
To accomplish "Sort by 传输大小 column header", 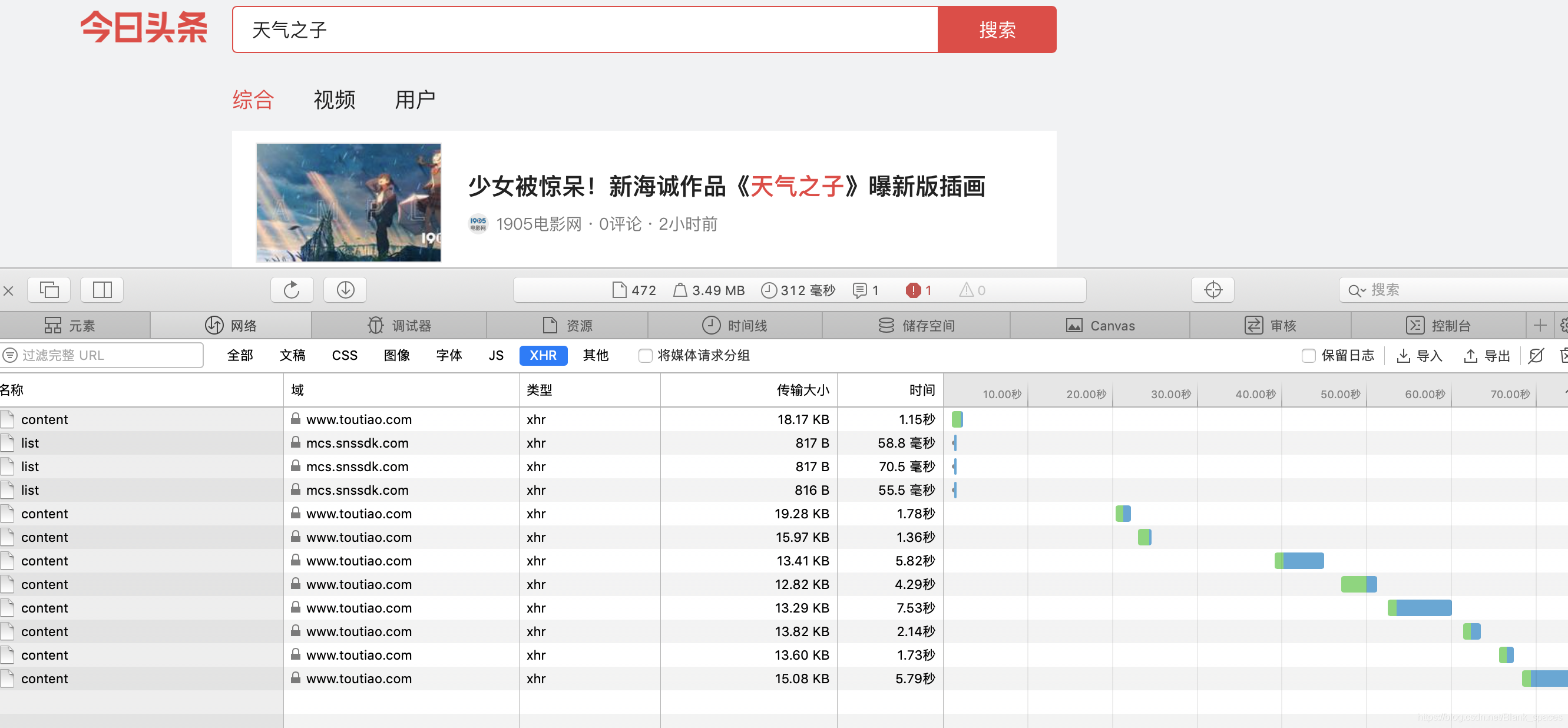I will 749,390.
